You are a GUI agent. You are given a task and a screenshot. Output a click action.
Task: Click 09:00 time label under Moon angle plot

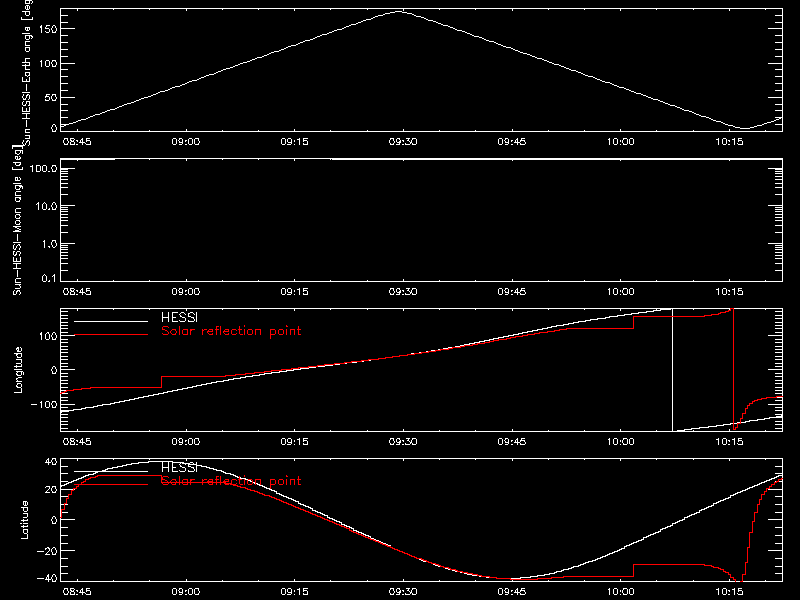186,291
